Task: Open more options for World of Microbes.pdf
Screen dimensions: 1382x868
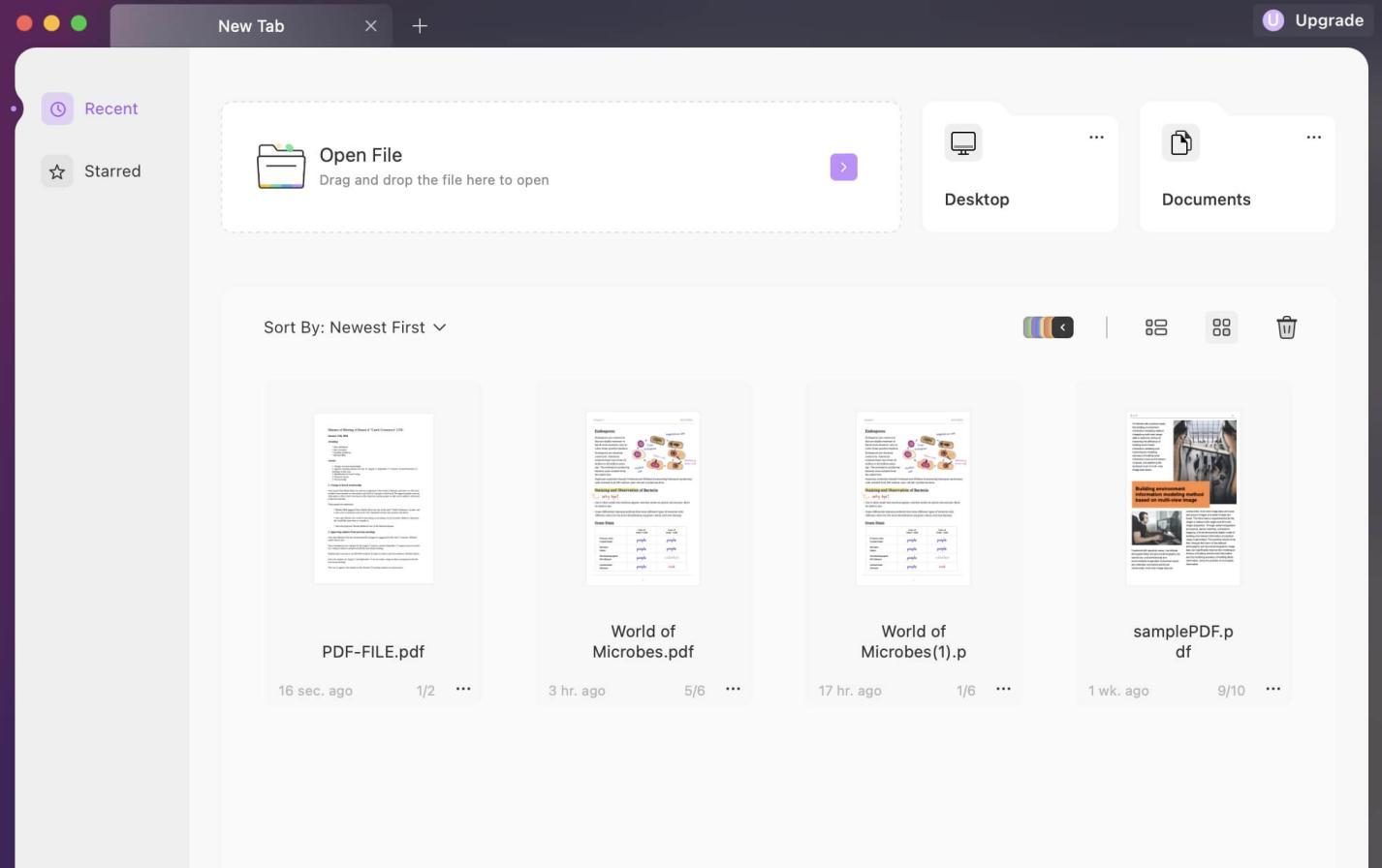Action: (x=733, y=689)
